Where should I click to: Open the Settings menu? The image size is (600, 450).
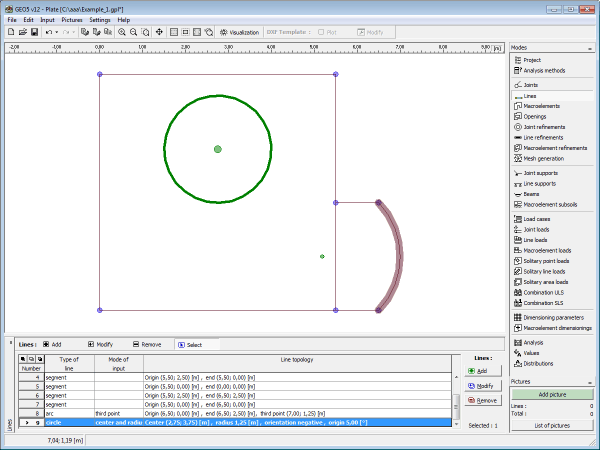coord(100,19)
